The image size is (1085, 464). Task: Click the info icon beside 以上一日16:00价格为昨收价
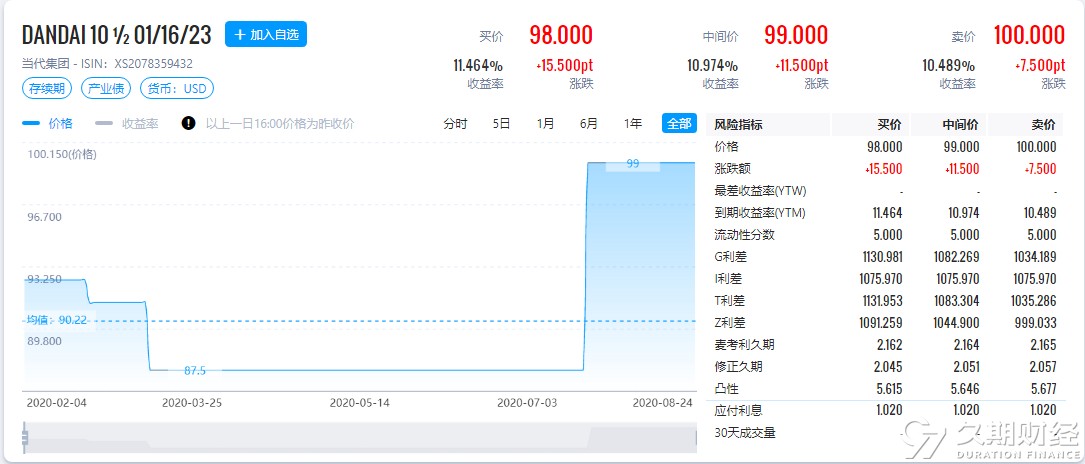pos(188,123)
